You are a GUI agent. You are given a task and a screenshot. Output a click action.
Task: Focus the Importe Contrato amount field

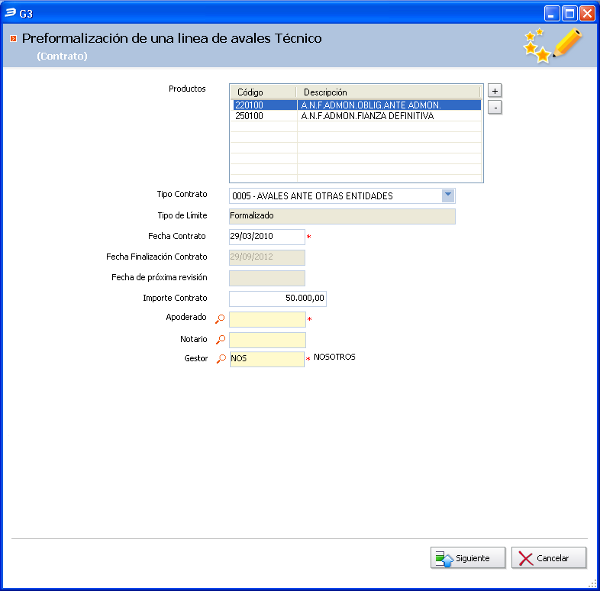coord(278,299)
